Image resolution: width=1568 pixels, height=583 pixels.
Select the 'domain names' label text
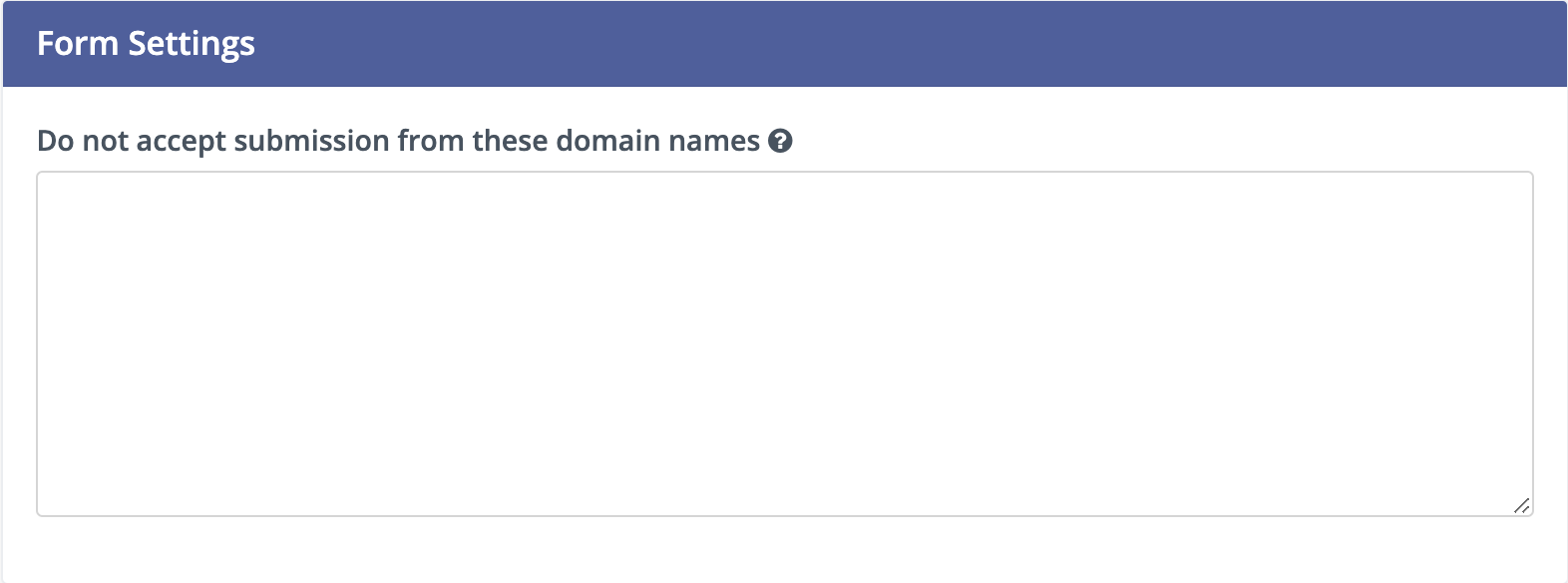[x=657, y=141]
